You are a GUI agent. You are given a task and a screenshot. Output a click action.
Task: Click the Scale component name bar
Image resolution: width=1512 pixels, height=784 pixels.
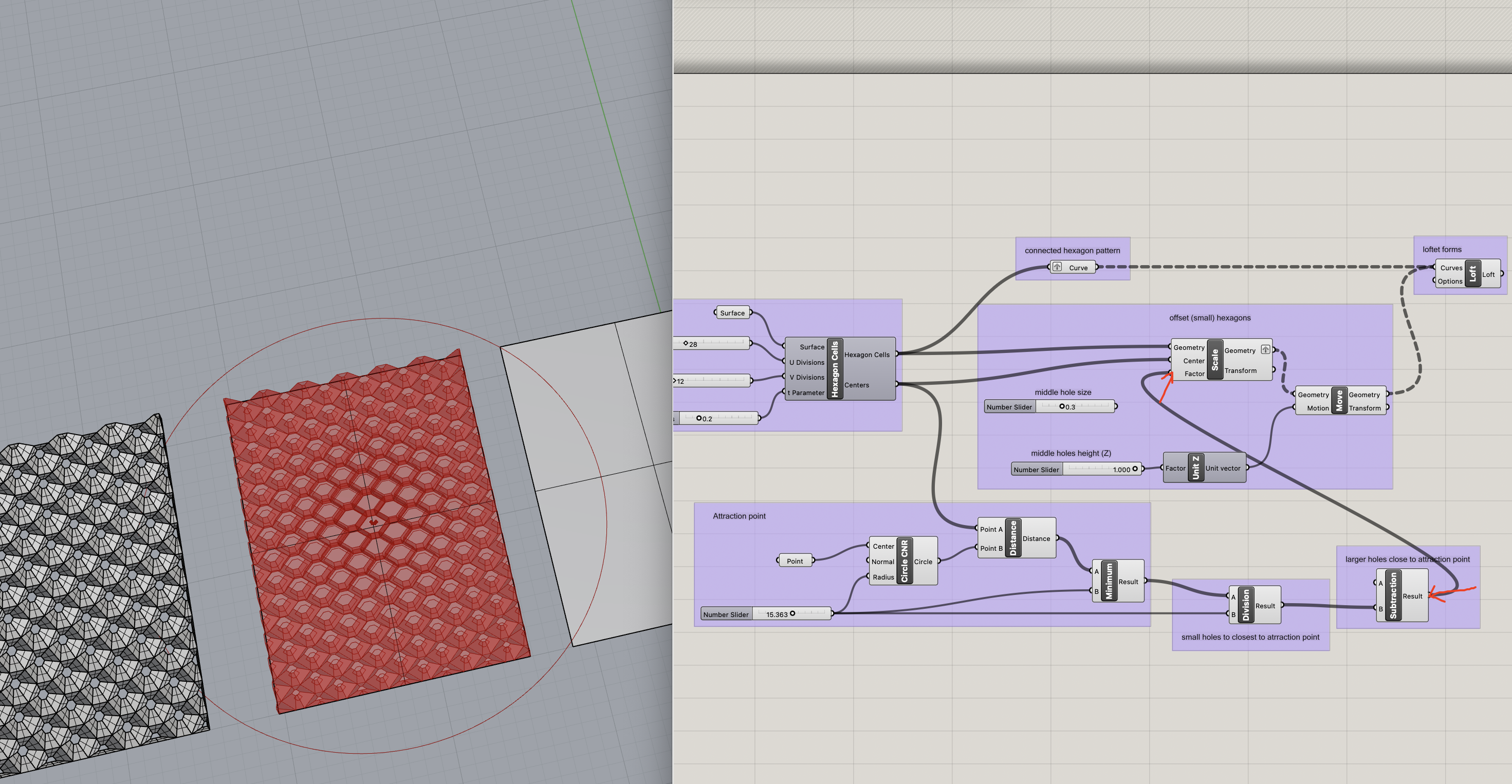pos(1214,359)
